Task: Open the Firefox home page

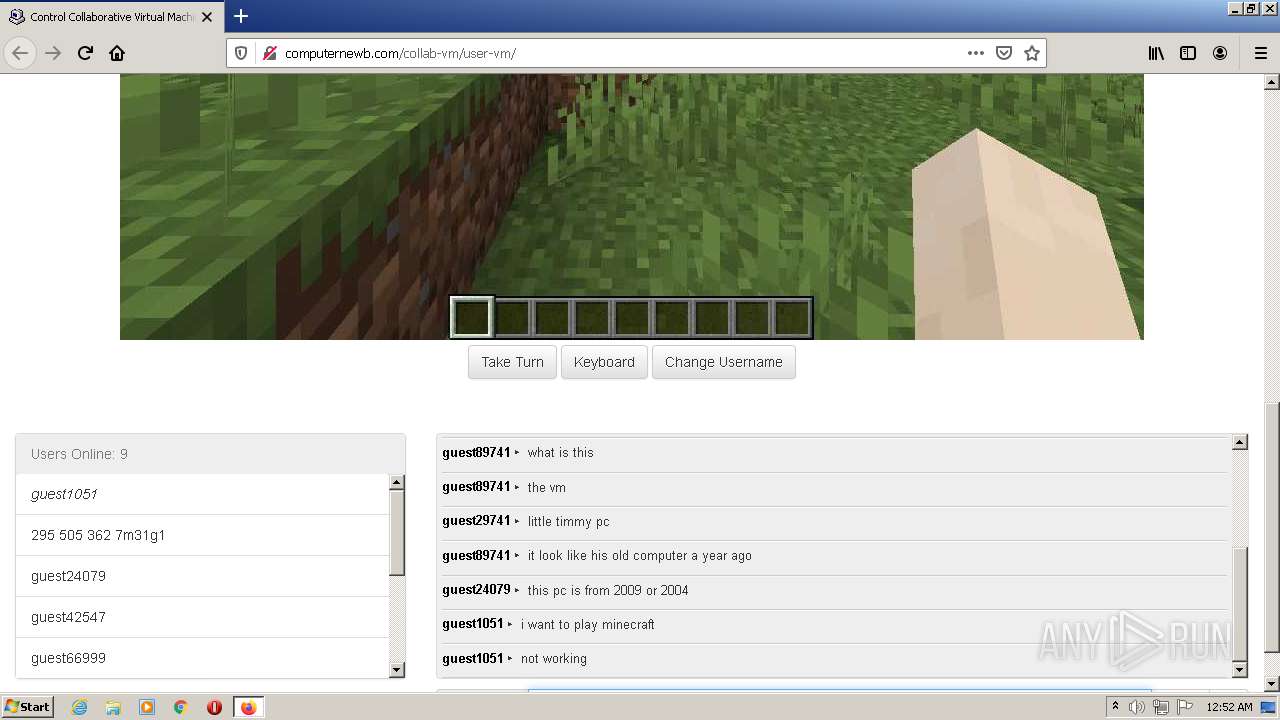Action: 117,53
